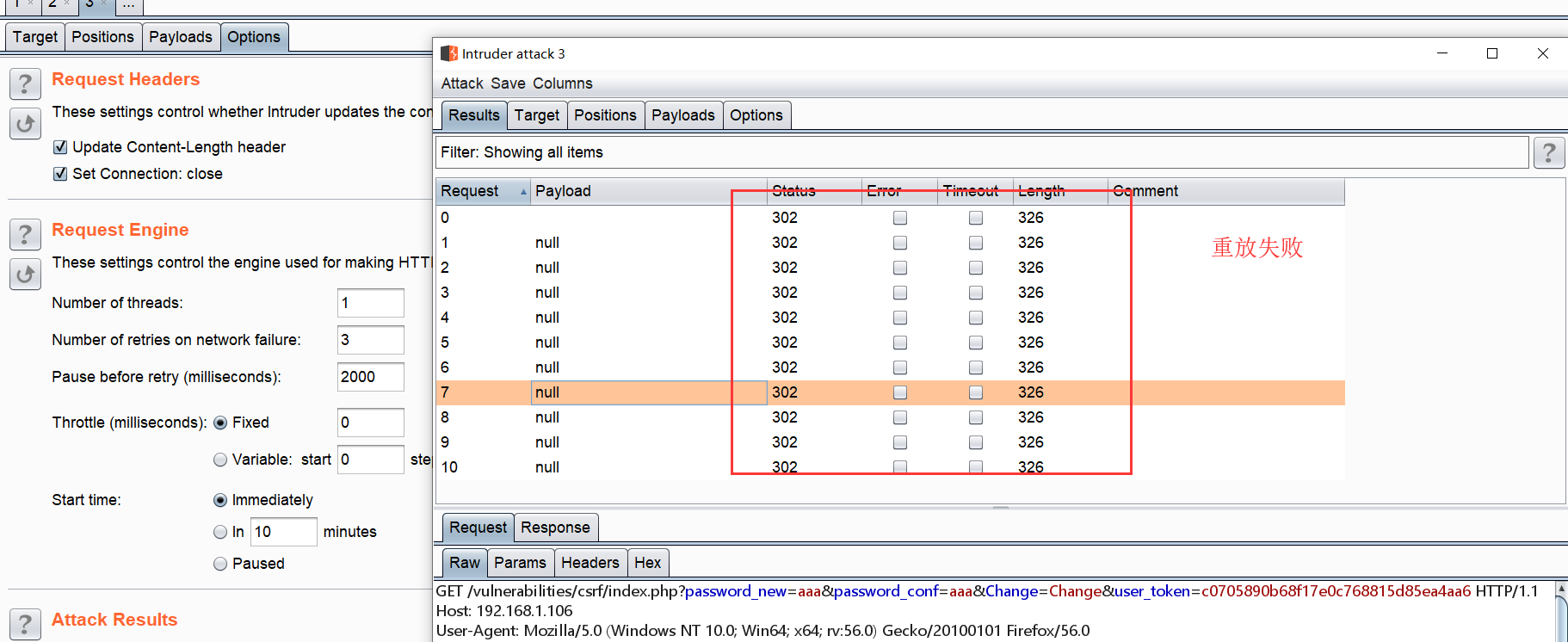Choose Immediately start time option
The image size is (1568, 642).
220,500
